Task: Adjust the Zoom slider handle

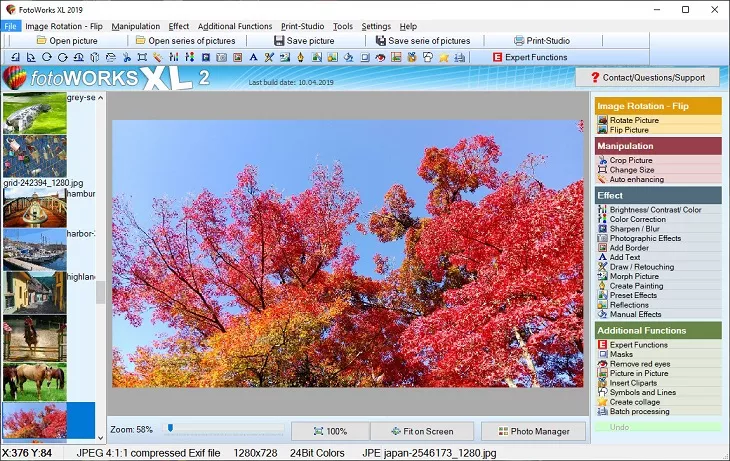Action: [x=170, y=428]
